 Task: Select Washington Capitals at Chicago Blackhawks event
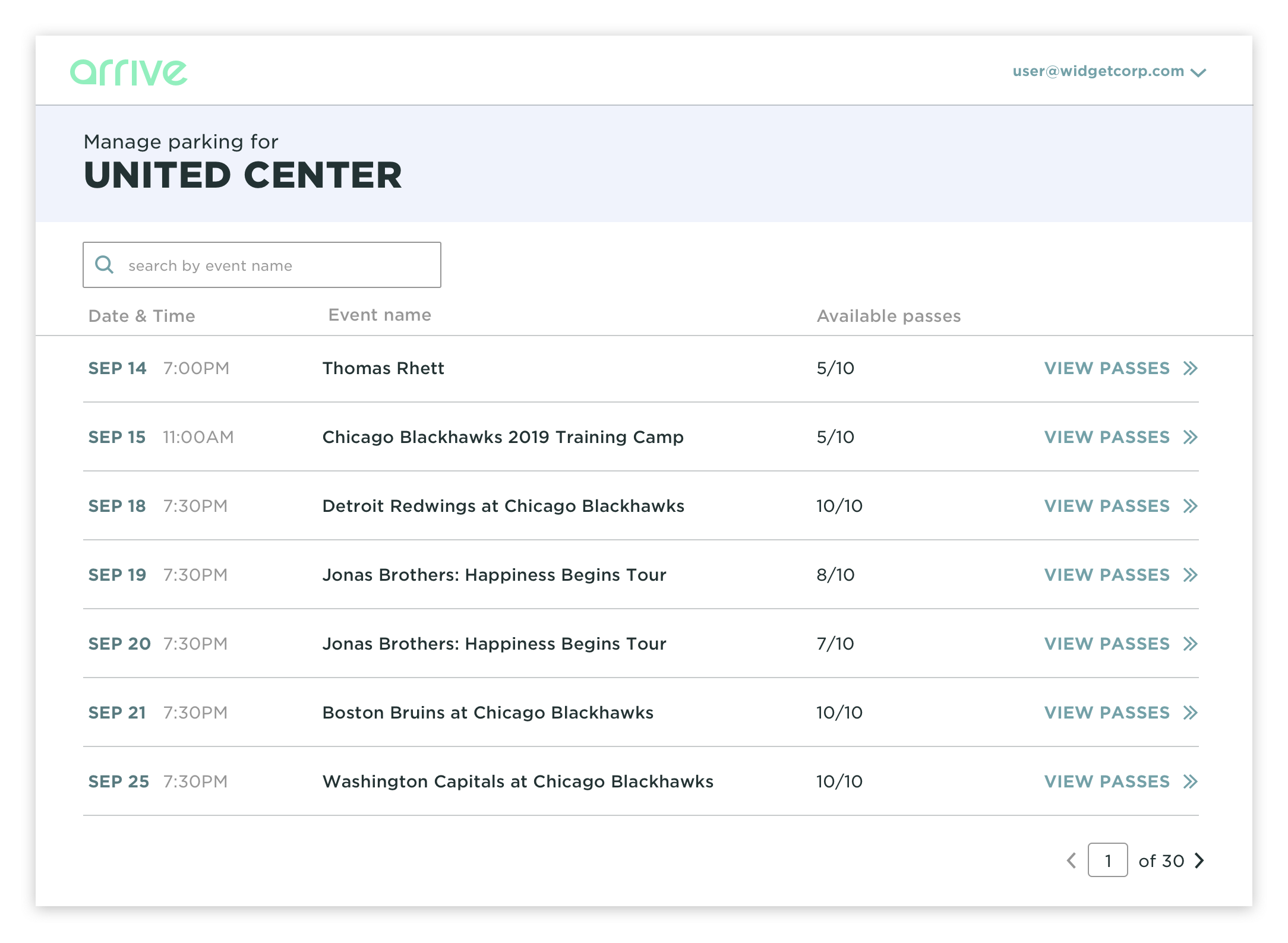[518, 781]
